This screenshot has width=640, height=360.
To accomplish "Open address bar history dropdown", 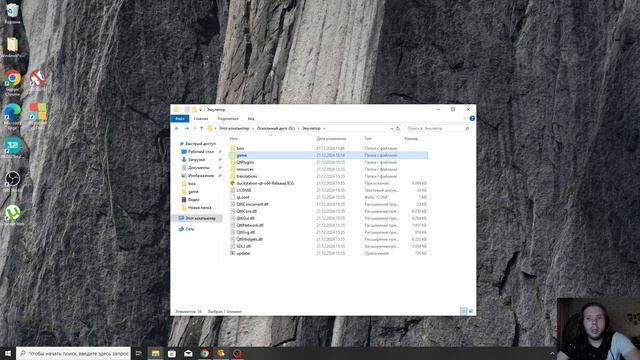I will click(x=392, y=128).
